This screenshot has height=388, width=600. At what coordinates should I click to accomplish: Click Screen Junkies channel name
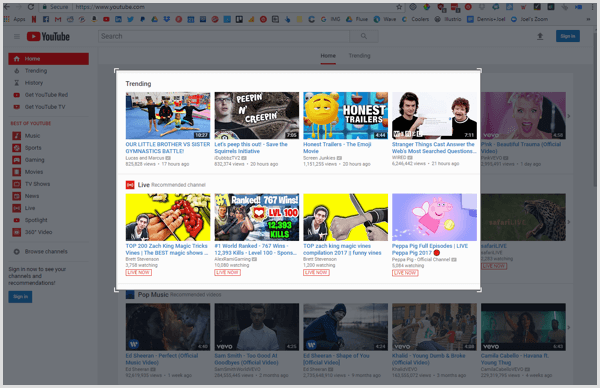click(319, 158)
